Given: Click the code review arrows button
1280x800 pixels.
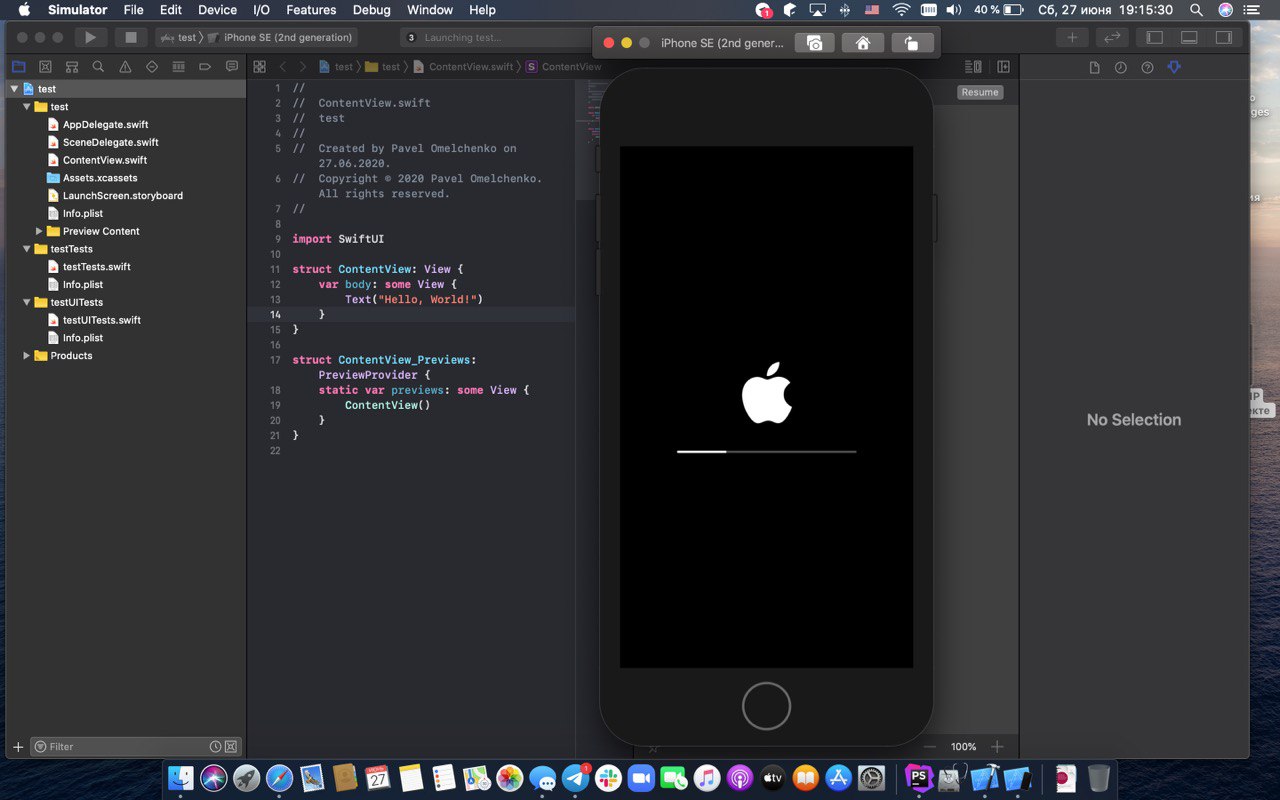Looking at the screenshot, I should (x=1111, y=37).
